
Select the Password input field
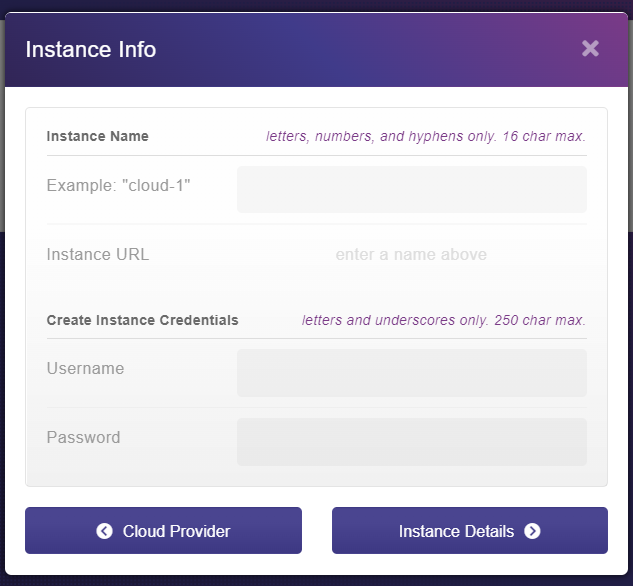411,442
